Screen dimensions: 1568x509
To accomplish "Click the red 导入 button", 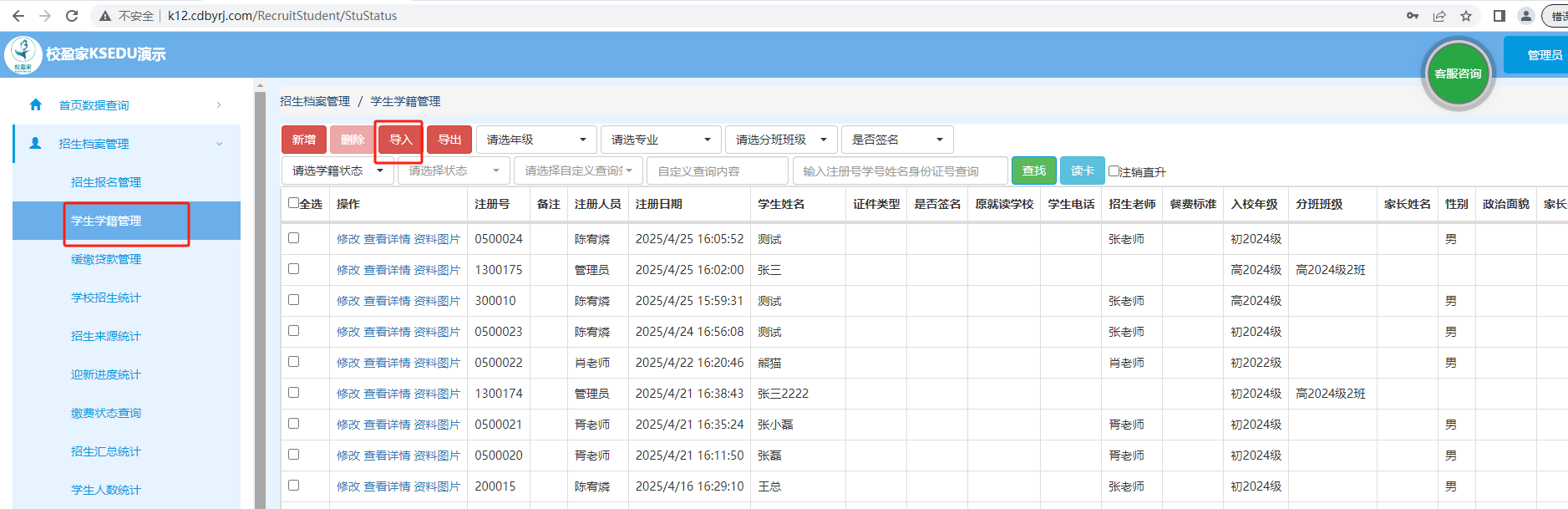I will click(x=401, y=140).
